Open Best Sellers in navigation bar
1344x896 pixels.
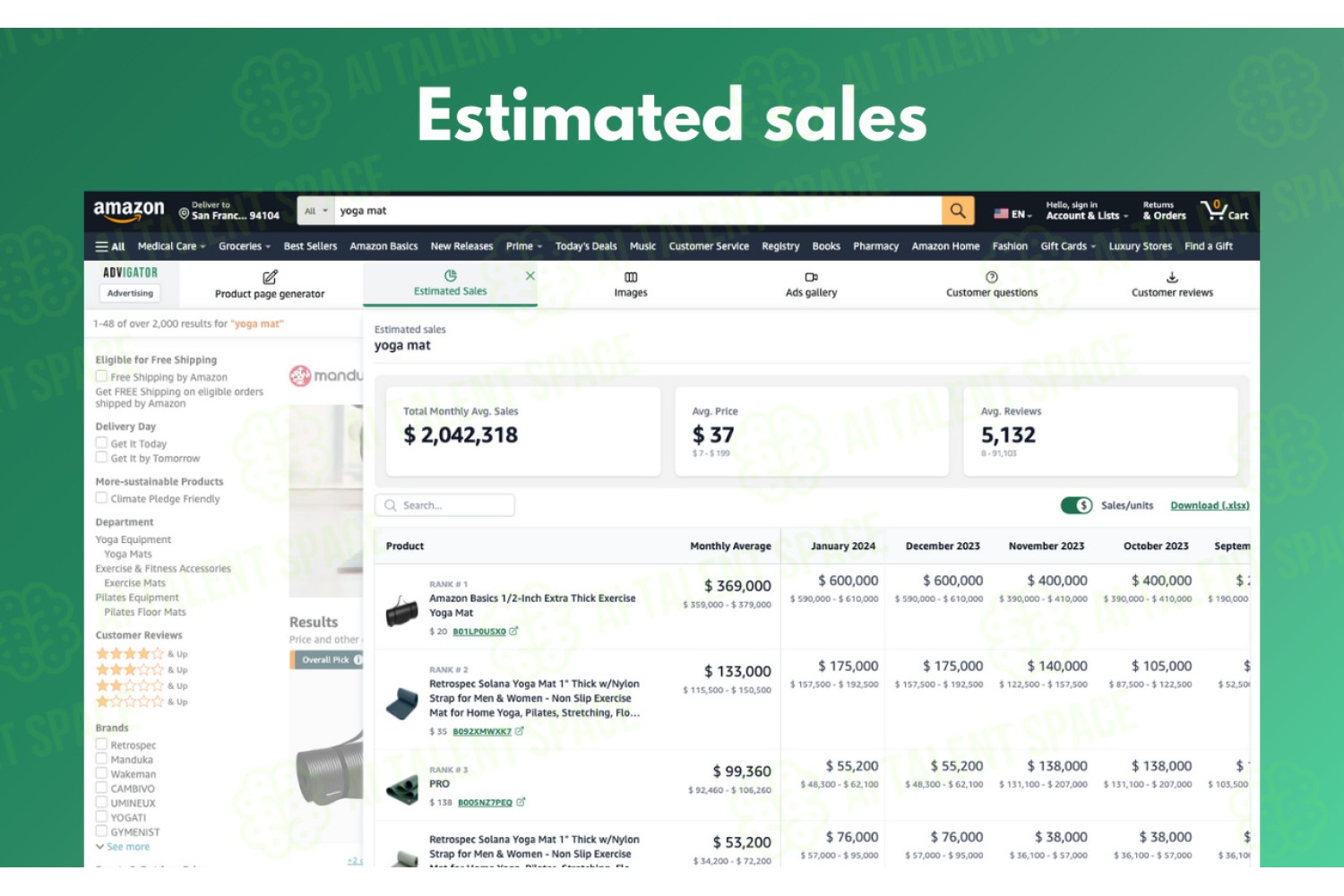click(x=310, y=246)
